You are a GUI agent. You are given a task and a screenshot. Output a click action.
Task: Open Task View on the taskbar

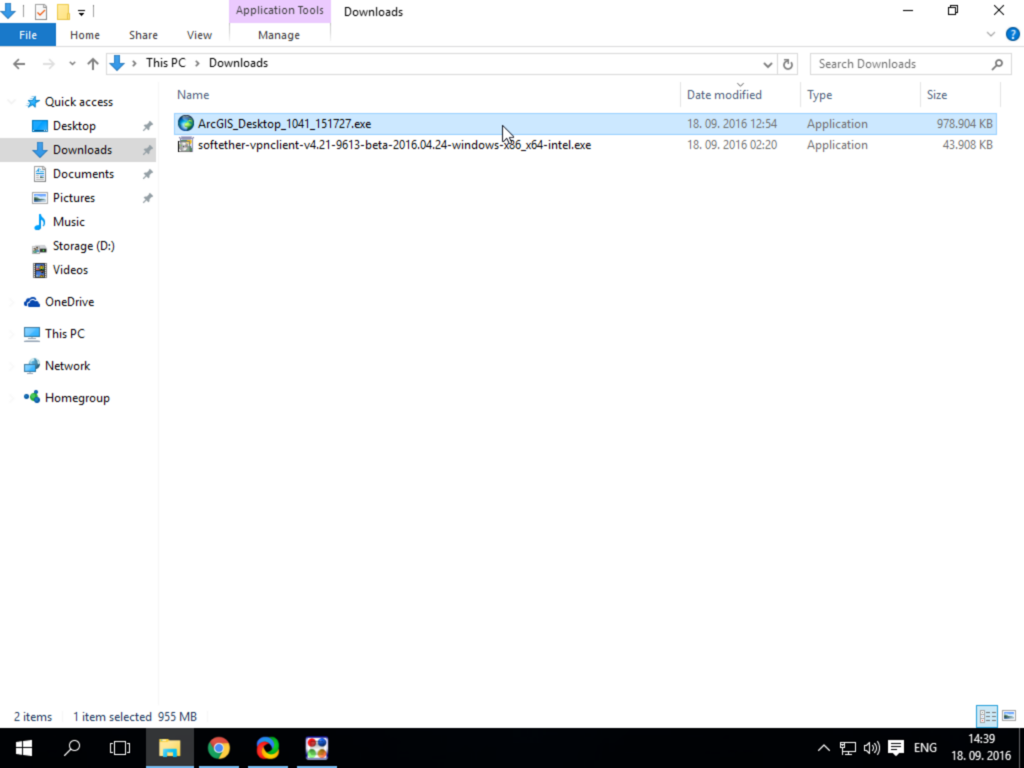pyautogui.click(x=120, y=748)
